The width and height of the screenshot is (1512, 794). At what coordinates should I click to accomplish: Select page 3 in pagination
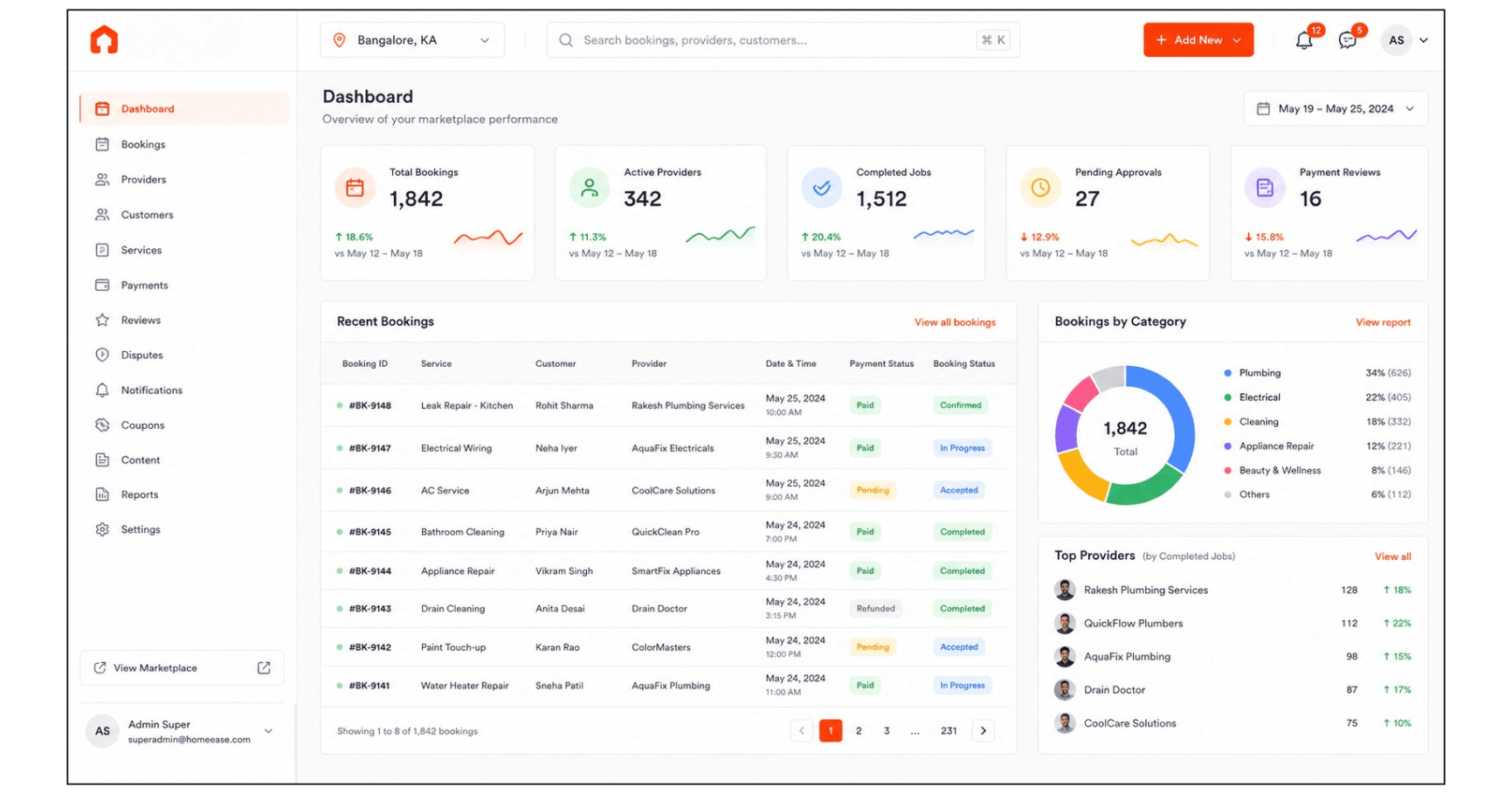pyautogui.click(x=887, y=731)
